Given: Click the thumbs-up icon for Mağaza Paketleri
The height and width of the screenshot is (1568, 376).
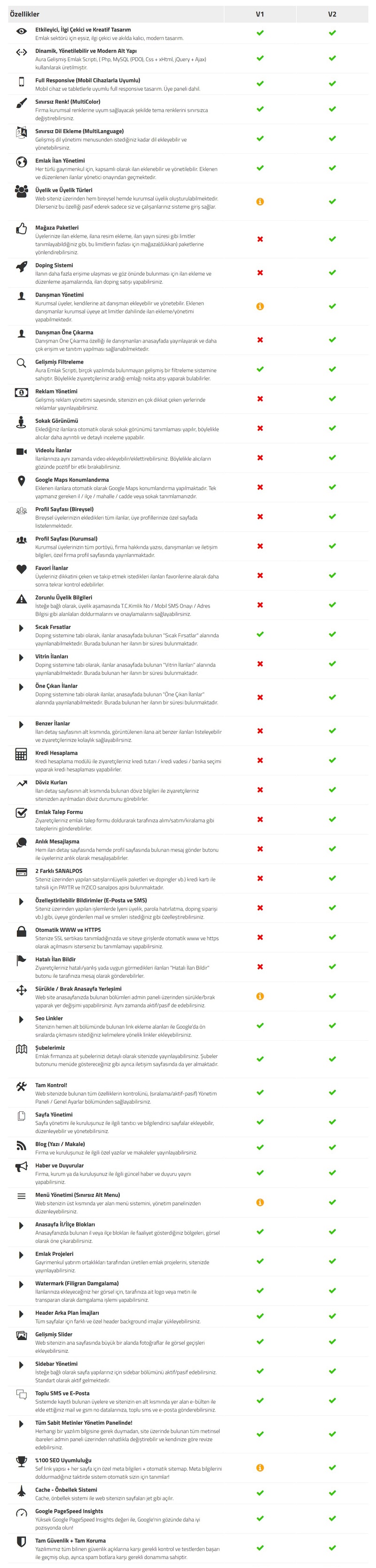Looking at the screenshot, I should point(21,229).
